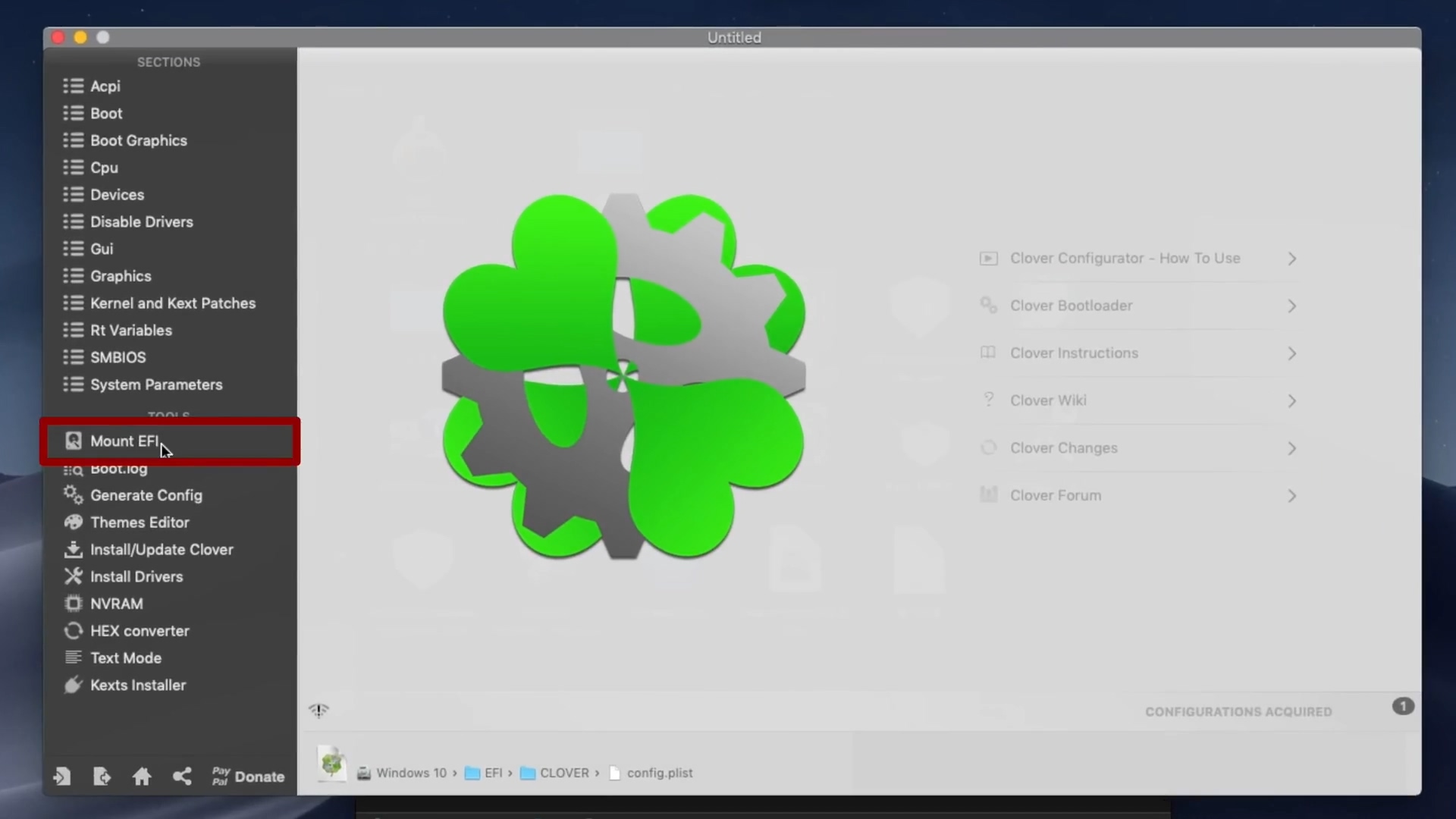This screenshot has width=1456, height=819.
Task: Expand Clover Configurator How To Use chevron
Action: coord(1291,259)
